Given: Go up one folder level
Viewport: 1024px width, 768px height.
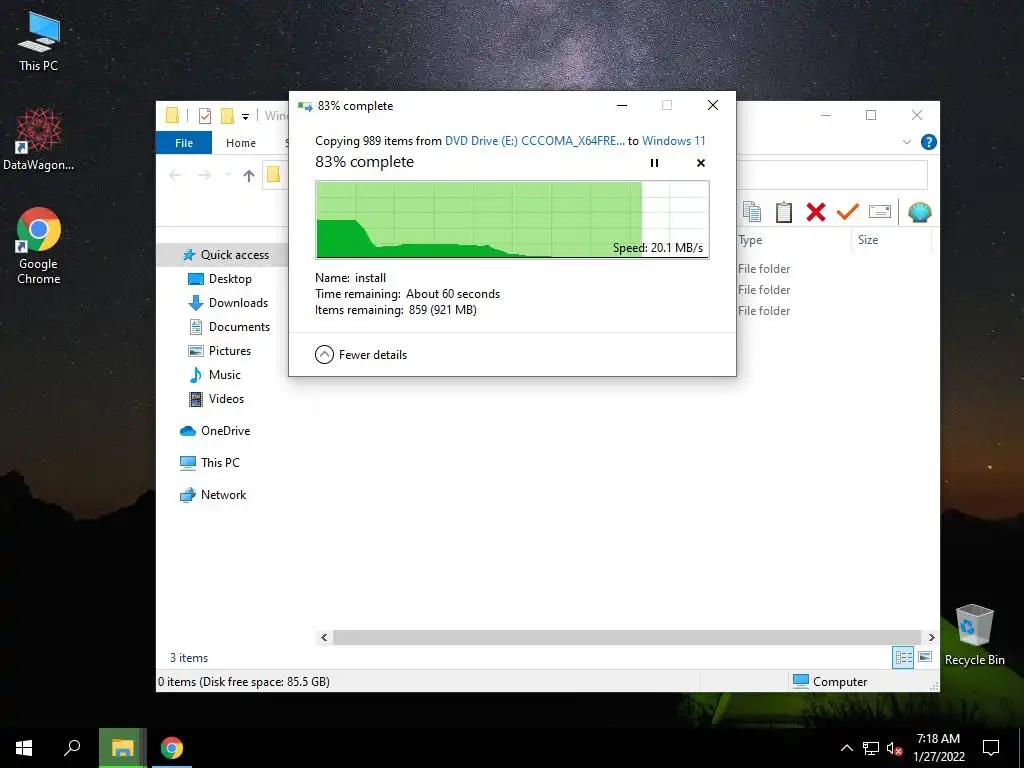Looking at the screenshot, I should click(x=248, y=175).
